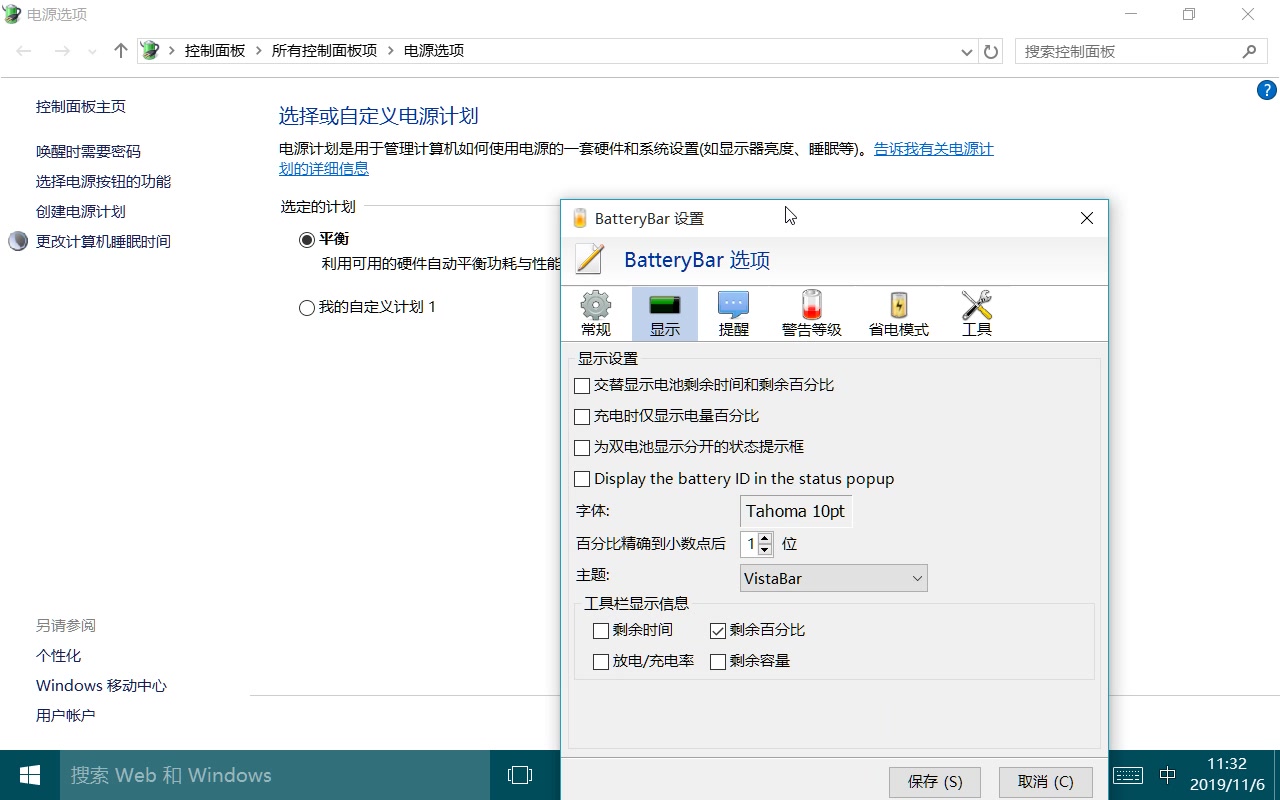Click the forward navigation arrow
The width and height of the screenshot is (1280, 800).
coord(62,51)
